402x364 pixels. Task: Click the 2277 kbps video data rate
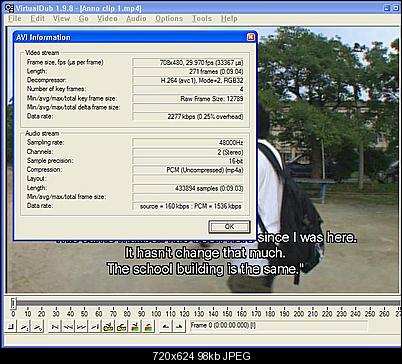click(x=188, y=117)
